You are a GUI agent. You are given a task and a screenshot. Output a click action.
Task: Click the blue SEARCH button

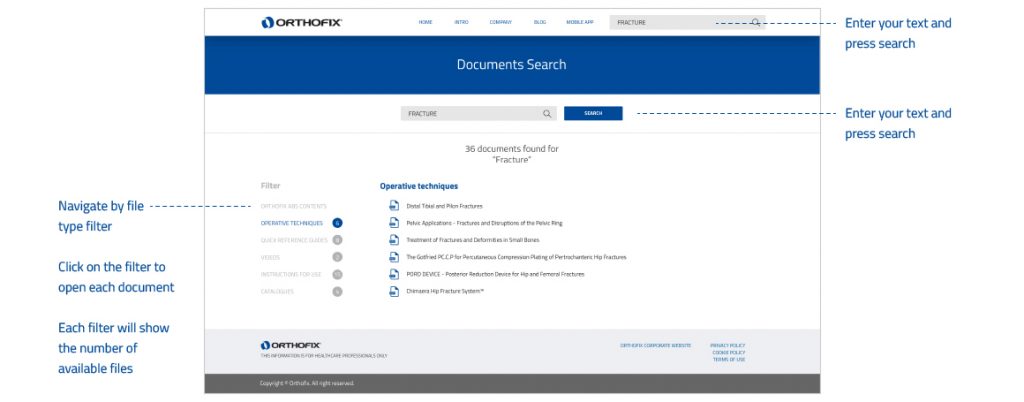(593, 114)
